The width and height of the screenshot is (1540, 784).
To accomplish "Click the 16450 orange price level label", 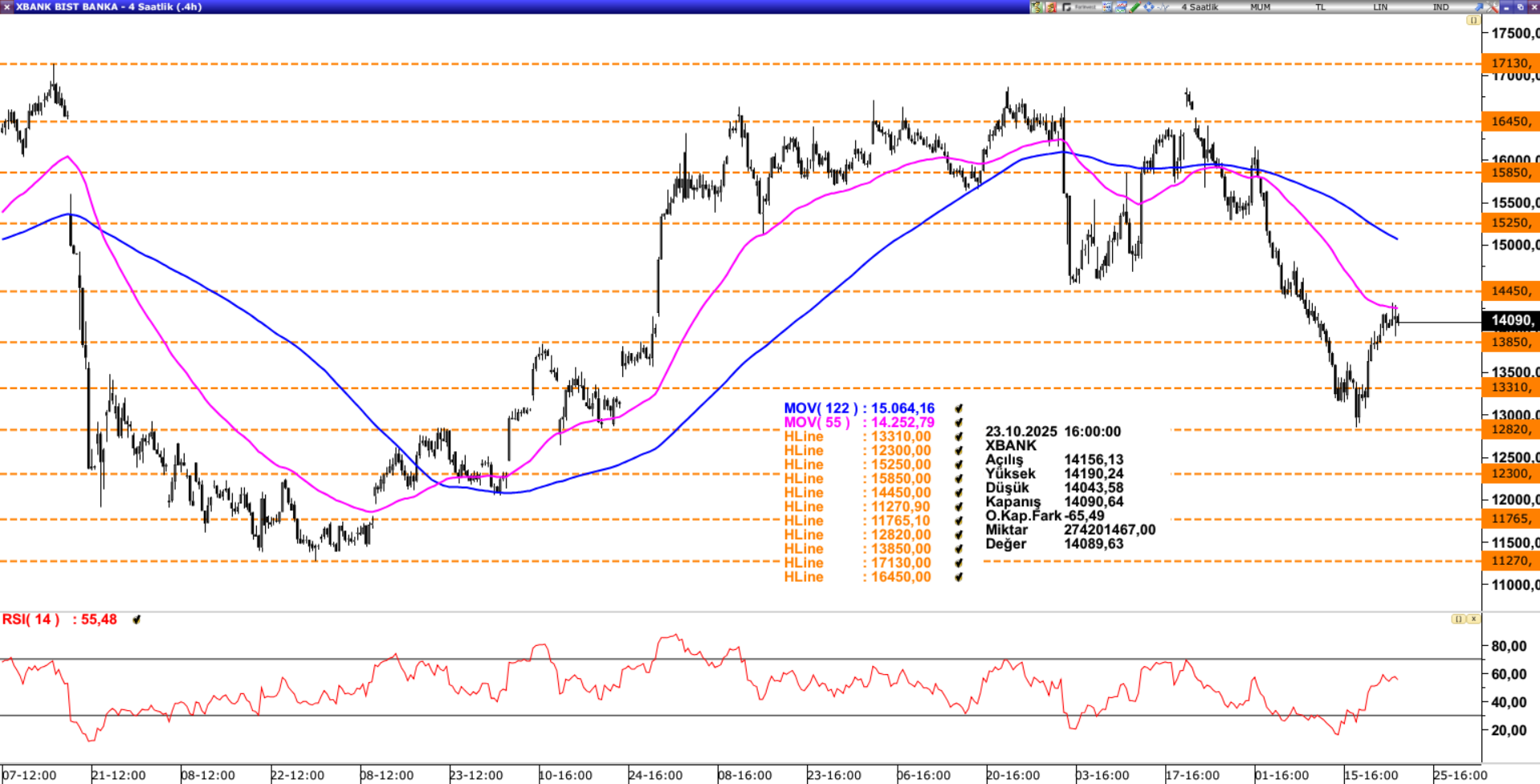I will pyautogui.click(x=1509, y=121).
